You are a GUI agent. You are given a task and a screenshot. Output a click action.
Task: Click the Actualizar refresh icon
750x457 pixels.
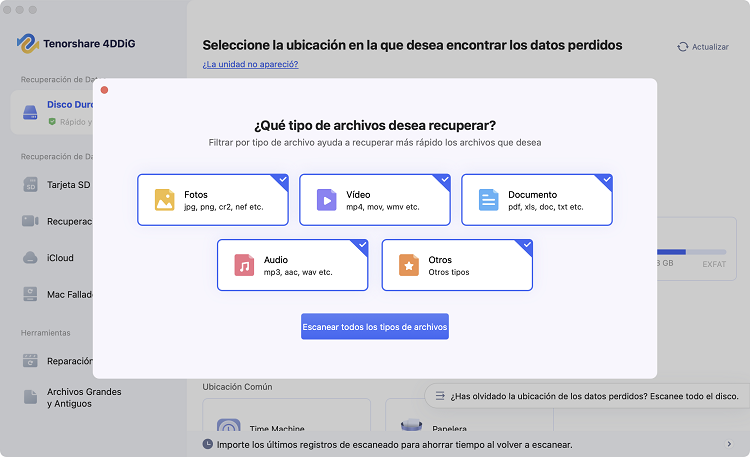pos(683,47)
